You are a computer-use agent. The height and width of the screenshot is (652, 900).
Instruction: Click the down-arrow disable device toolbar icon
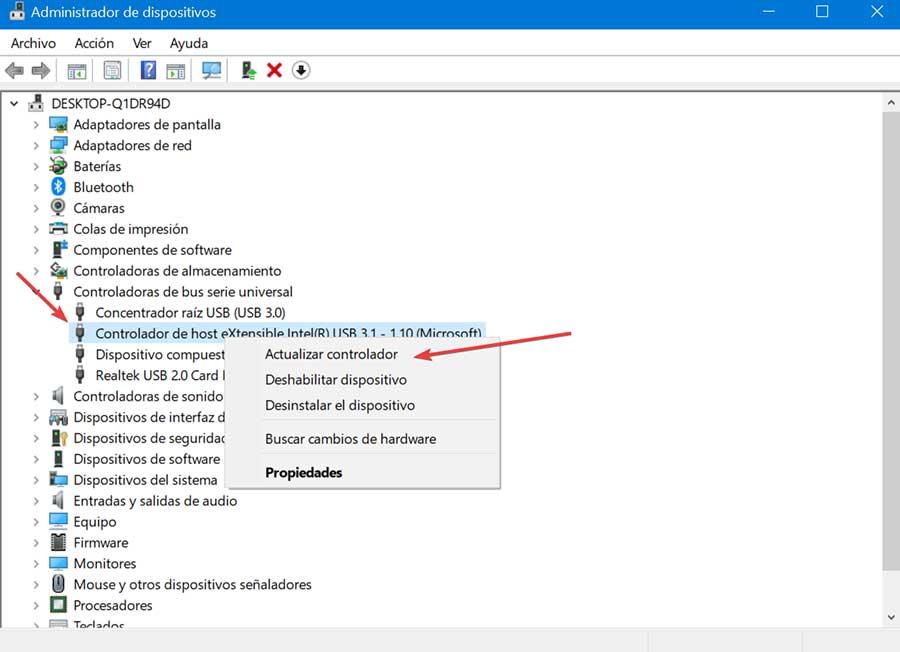click(x=301, y=70)
